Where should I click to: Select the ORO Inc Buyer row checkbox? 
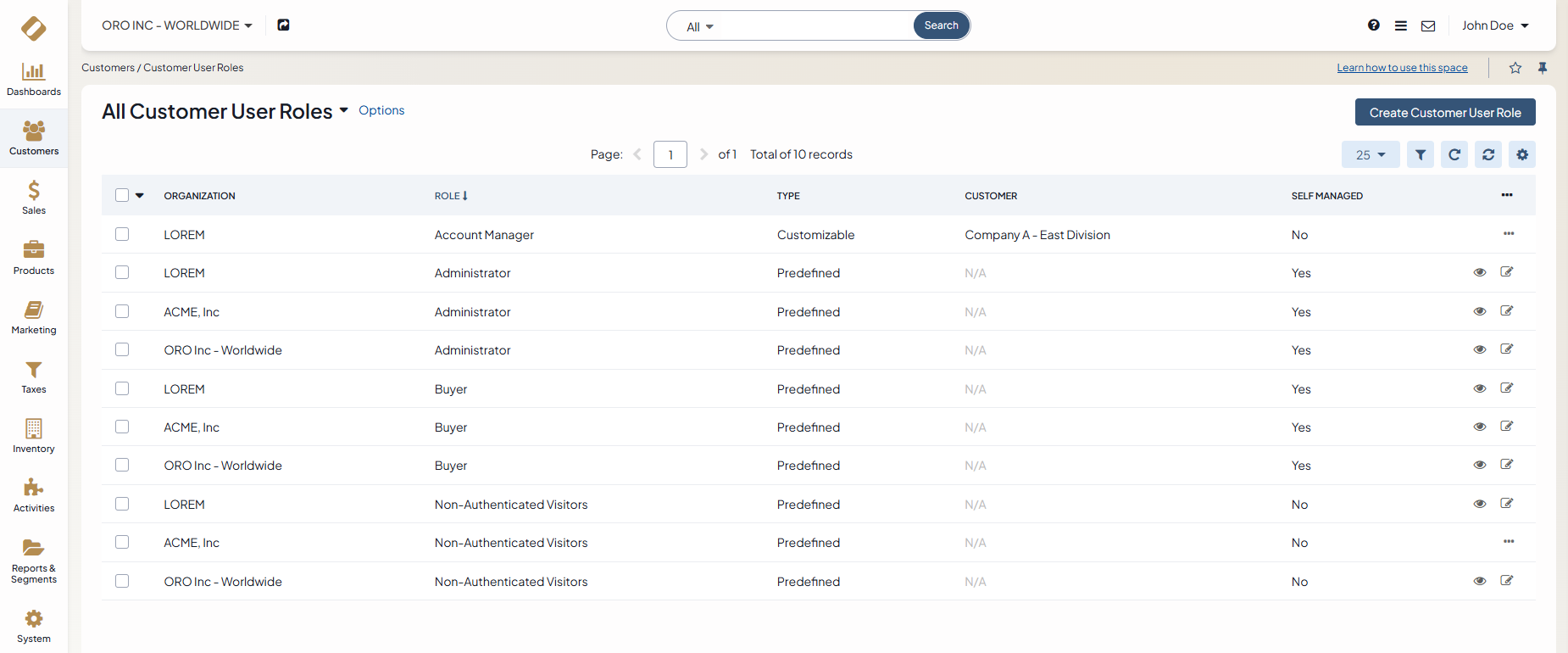(122, 465)
